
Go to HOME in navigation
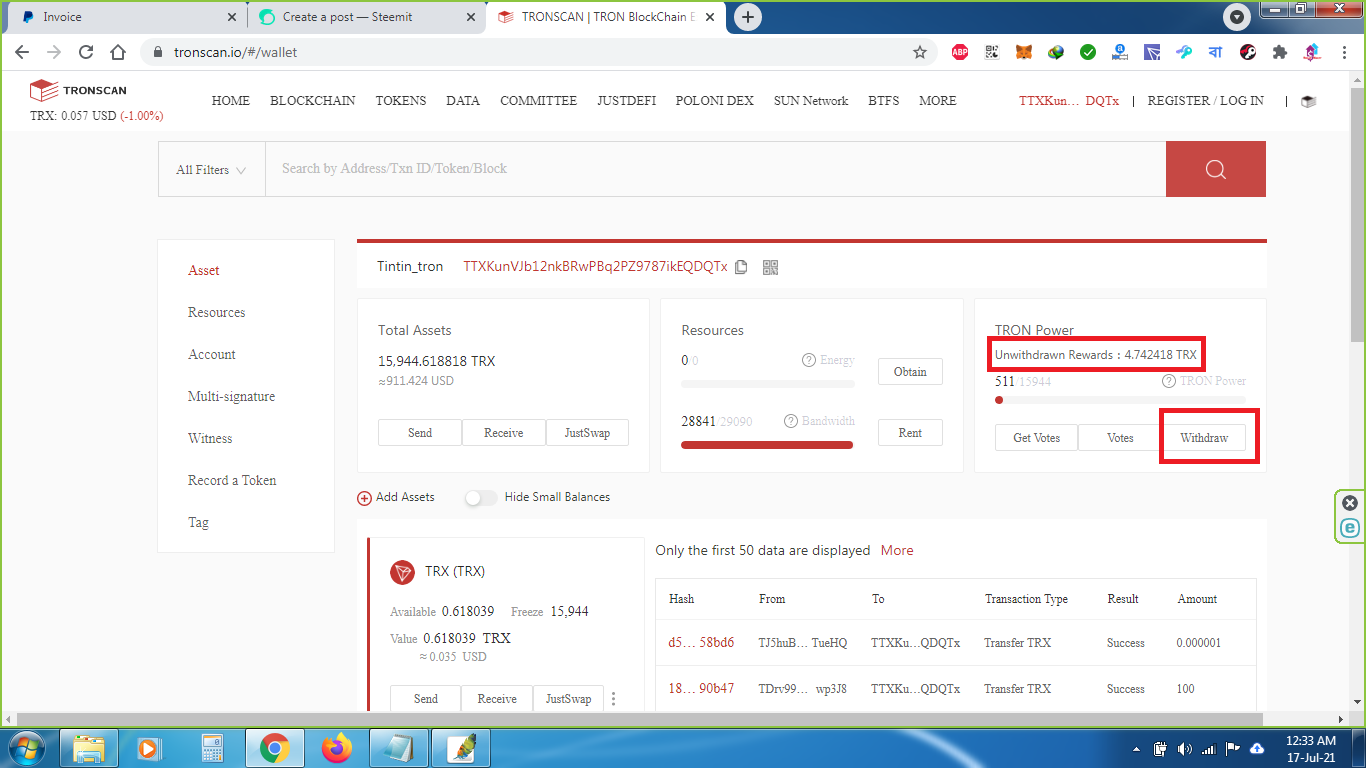231,101
